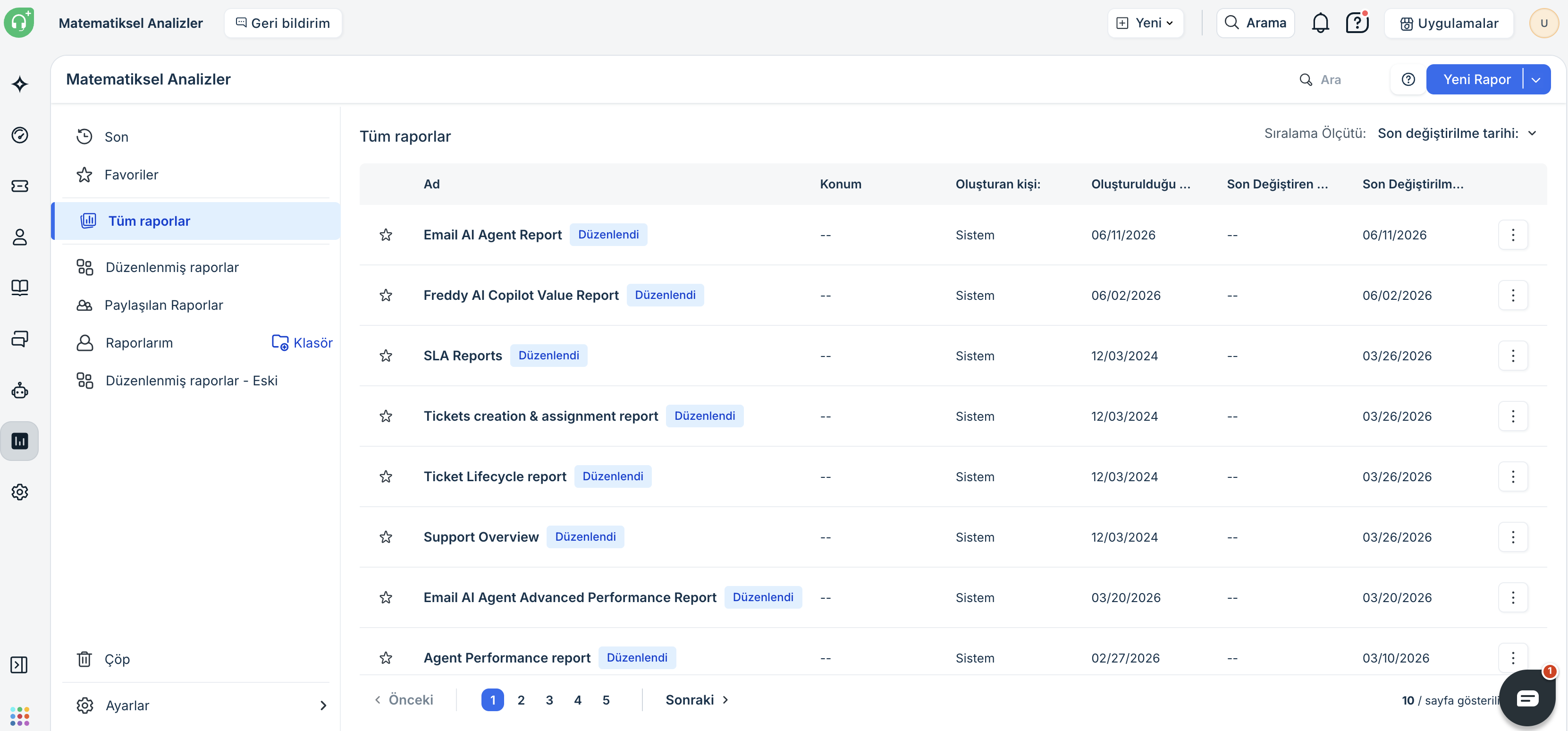Create a new Klasör folder
The height and width of the screenshot is (731, 1568).
tap(302, 343)
